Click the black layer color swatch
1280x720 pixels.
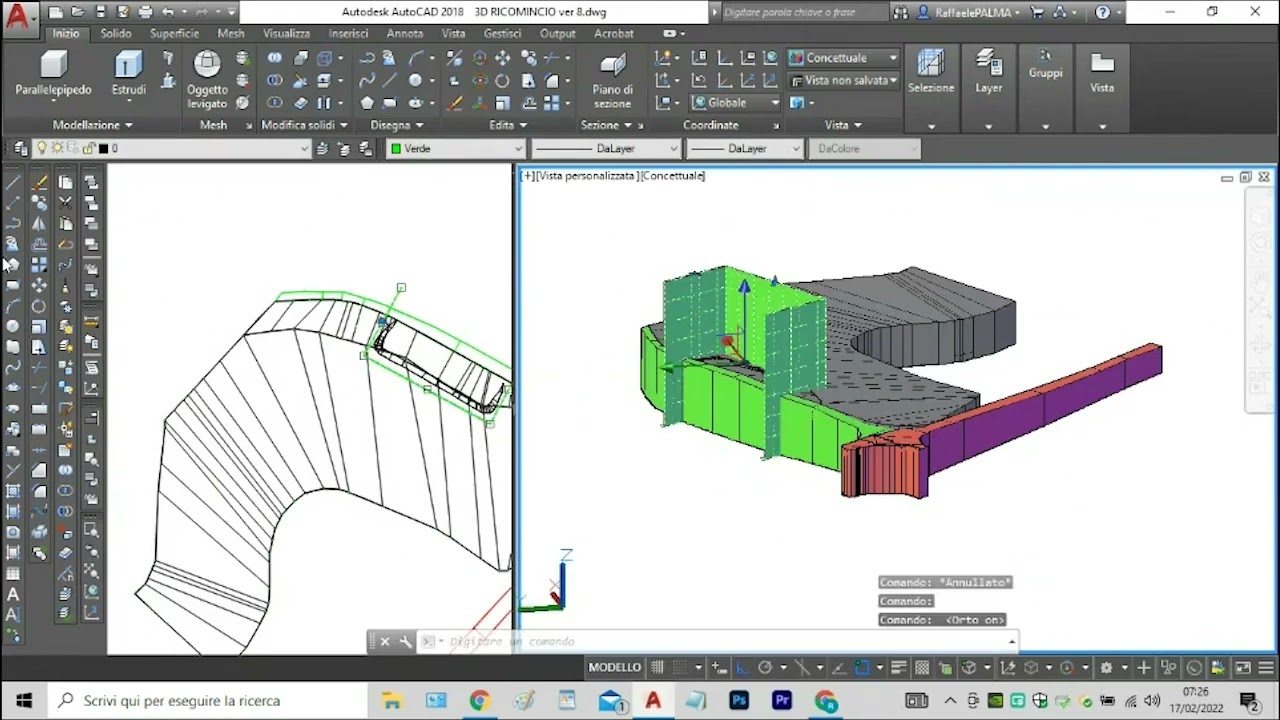[104, 149]
